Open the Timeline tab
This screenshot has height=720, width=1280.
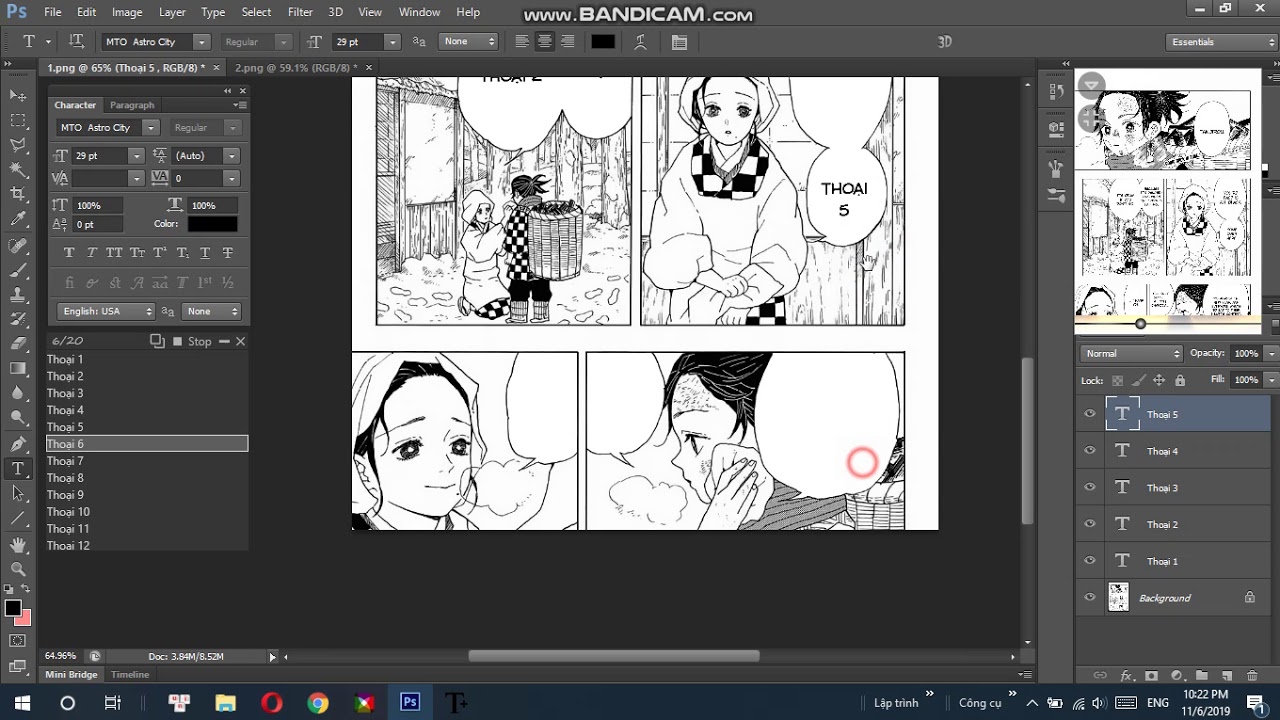pyautogui.click(x=130, y=675)
